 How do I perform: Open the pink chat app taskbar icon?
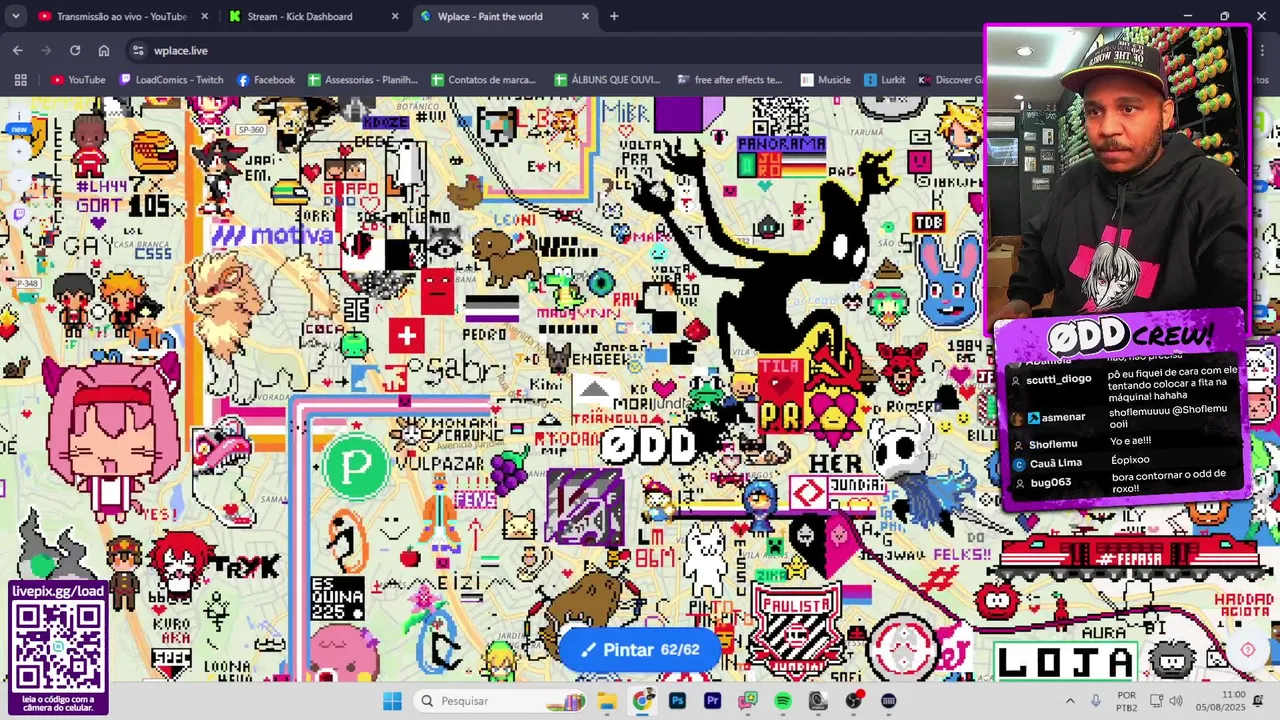coord(748,701)
